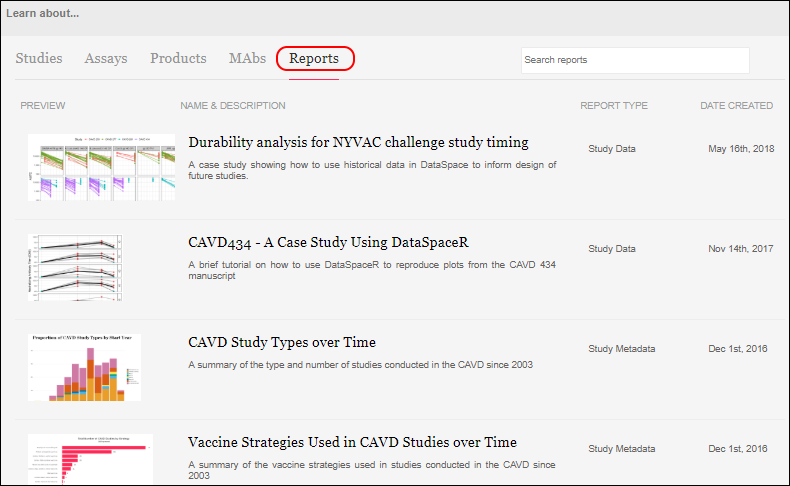Select the Reports tab

pyautogui.click(x=314, y=58)
